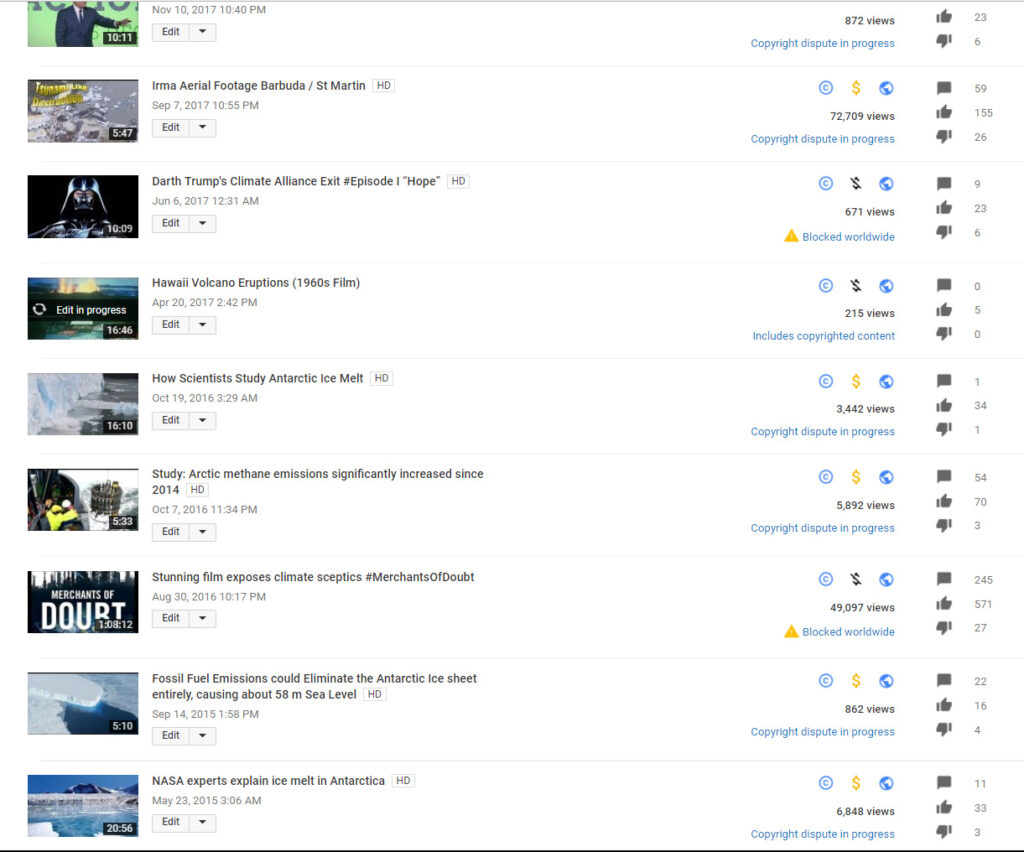Open Edit dropdown arrow for Hawaii Volcano Eruptions

tap(202, 325)
